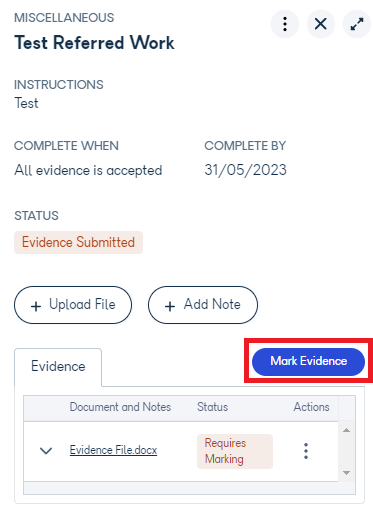Click the All evidence is accepted text
Screen dimensions: 373x510
(88, 171)
